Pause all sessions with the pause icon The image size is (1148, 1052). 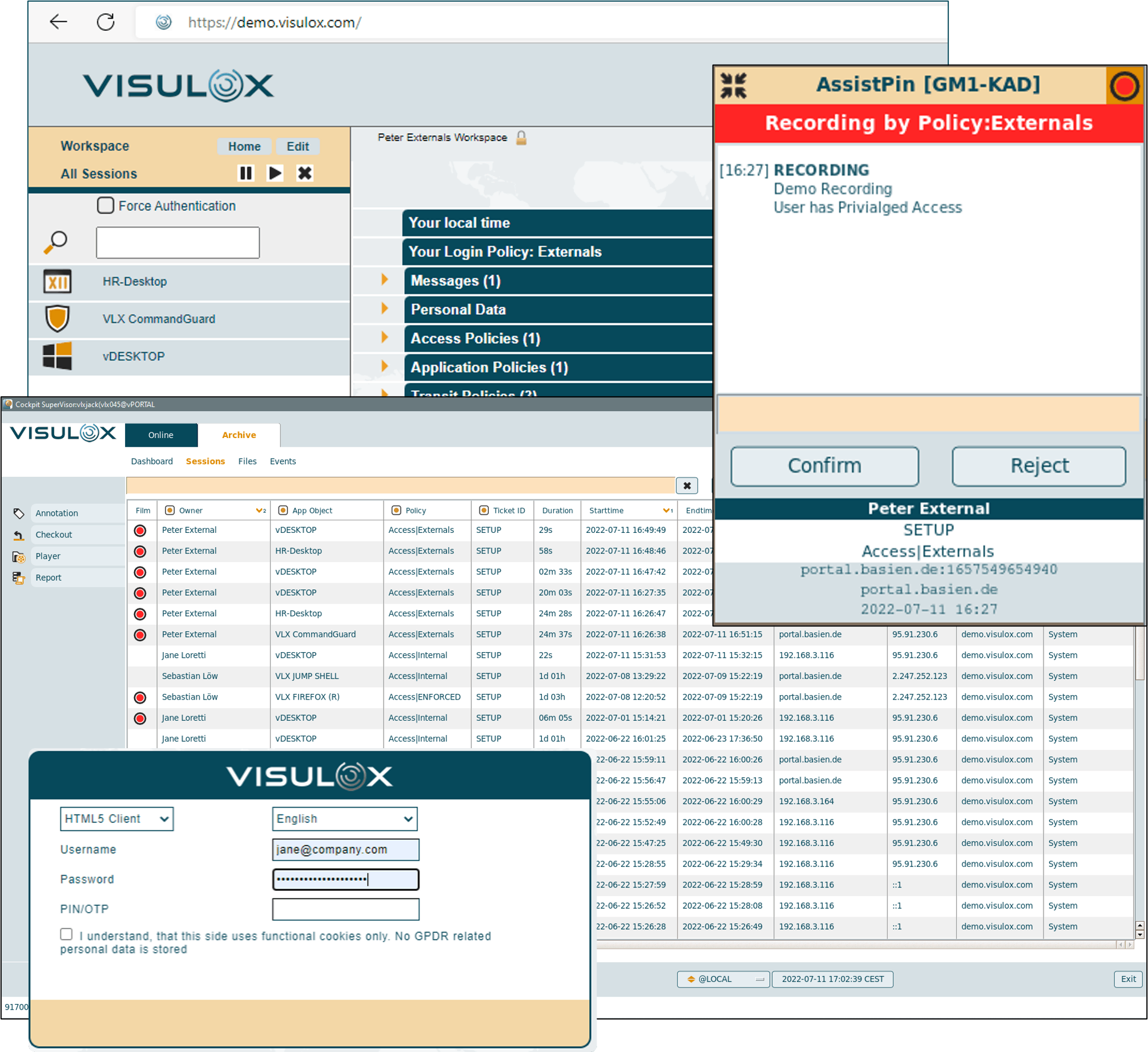(x=245, y=173)
